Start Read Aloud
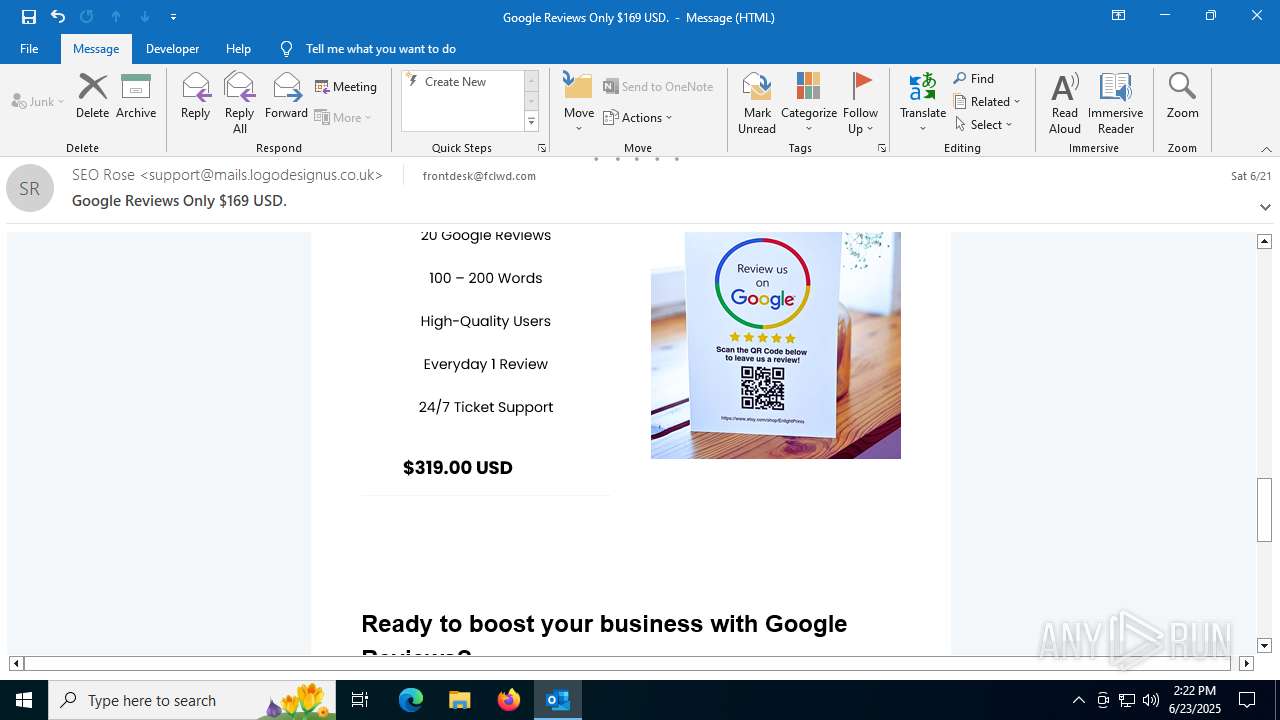 [x=1064, y=103]
